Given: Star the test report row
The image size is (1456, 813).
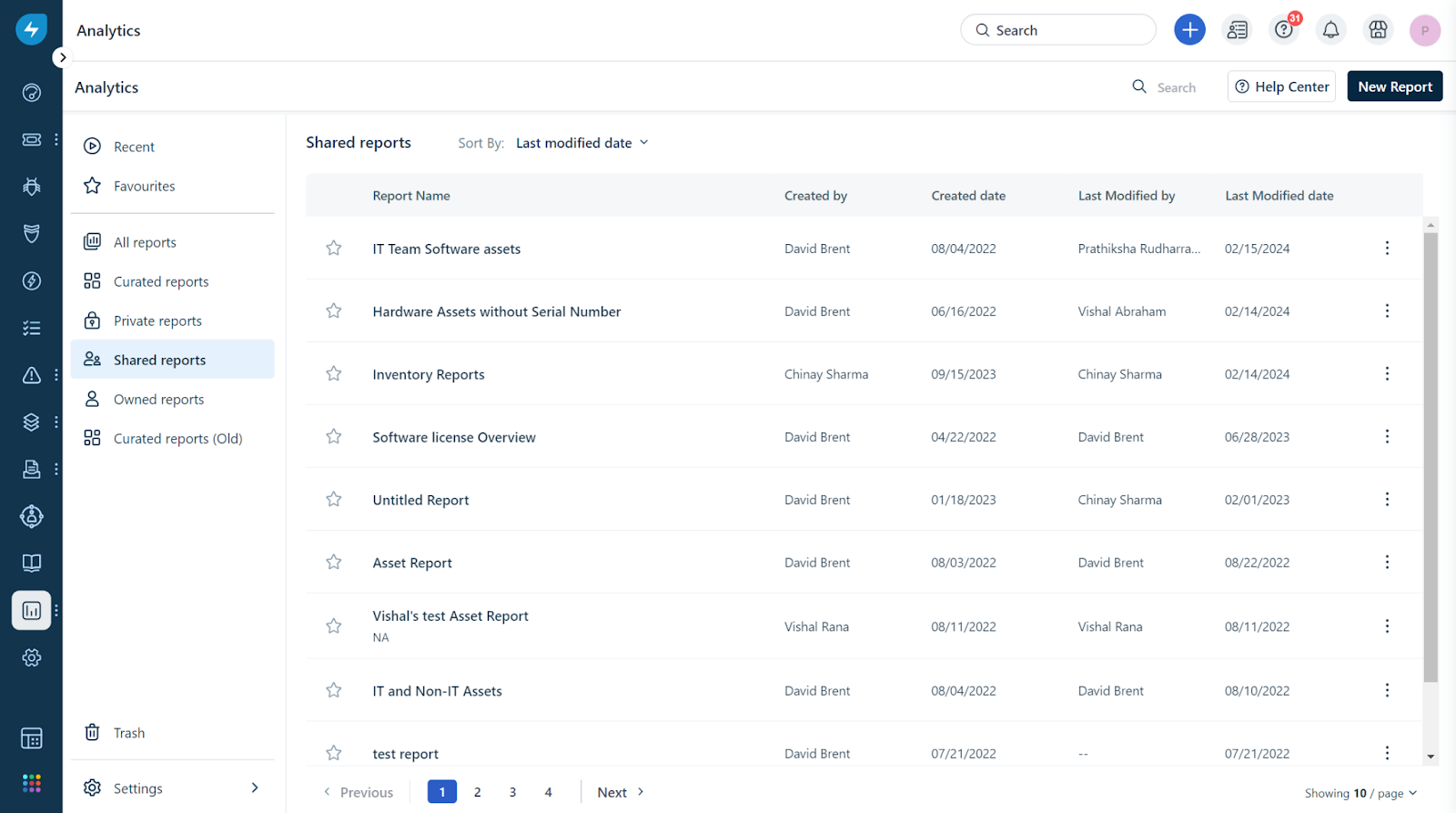Looking at the screenshot, I should tap(334, 754).
